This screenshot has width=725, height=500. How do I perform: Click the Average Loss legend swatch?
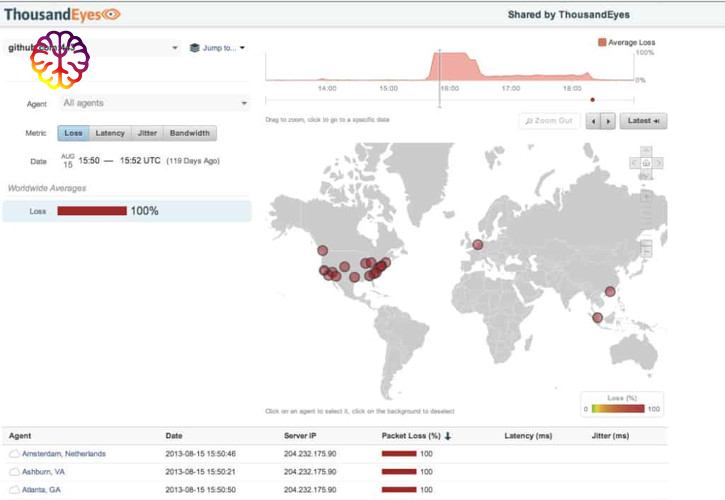point(602,42)
